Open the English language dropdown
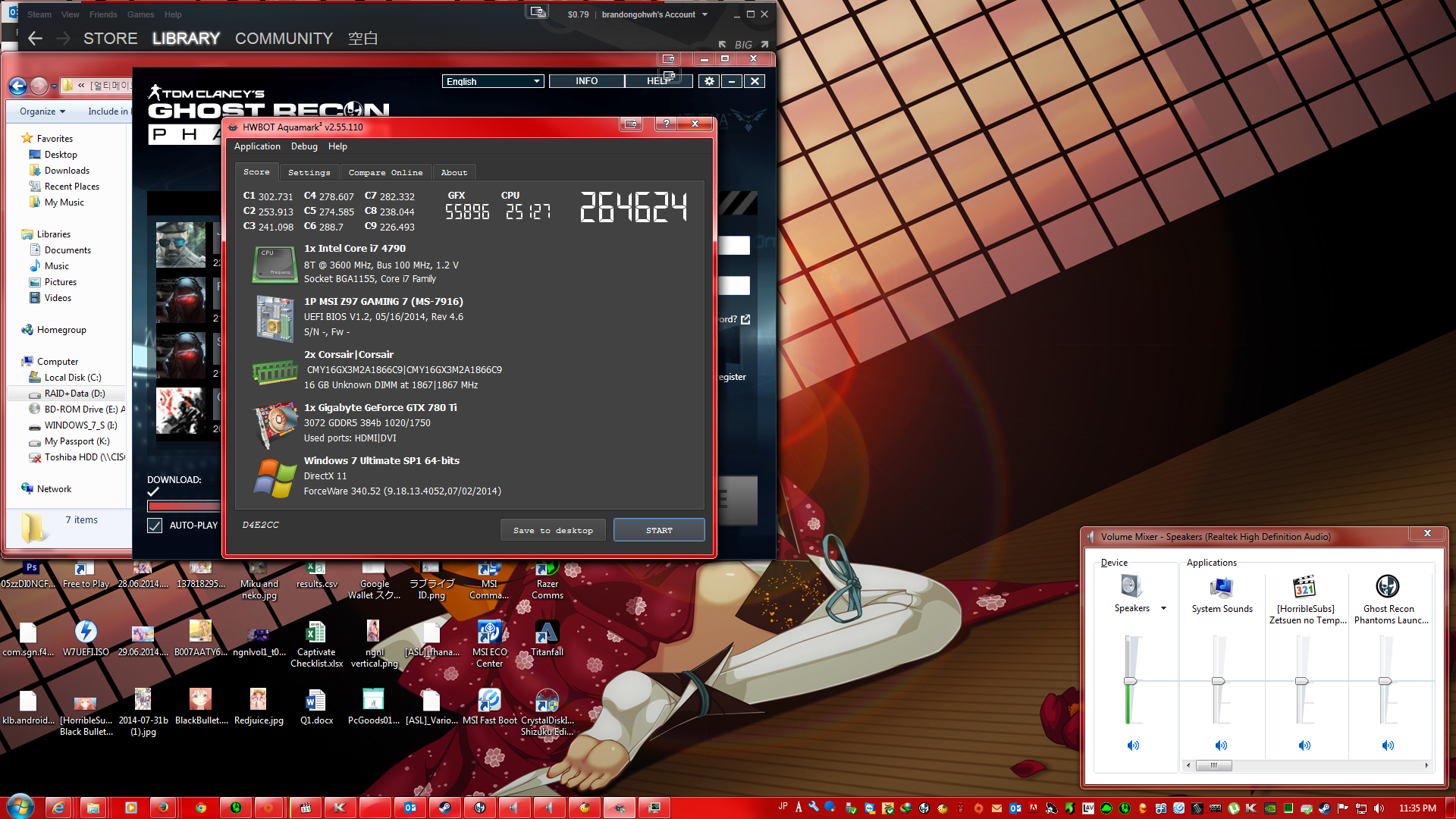The image size is (1456, 819). 493,81
